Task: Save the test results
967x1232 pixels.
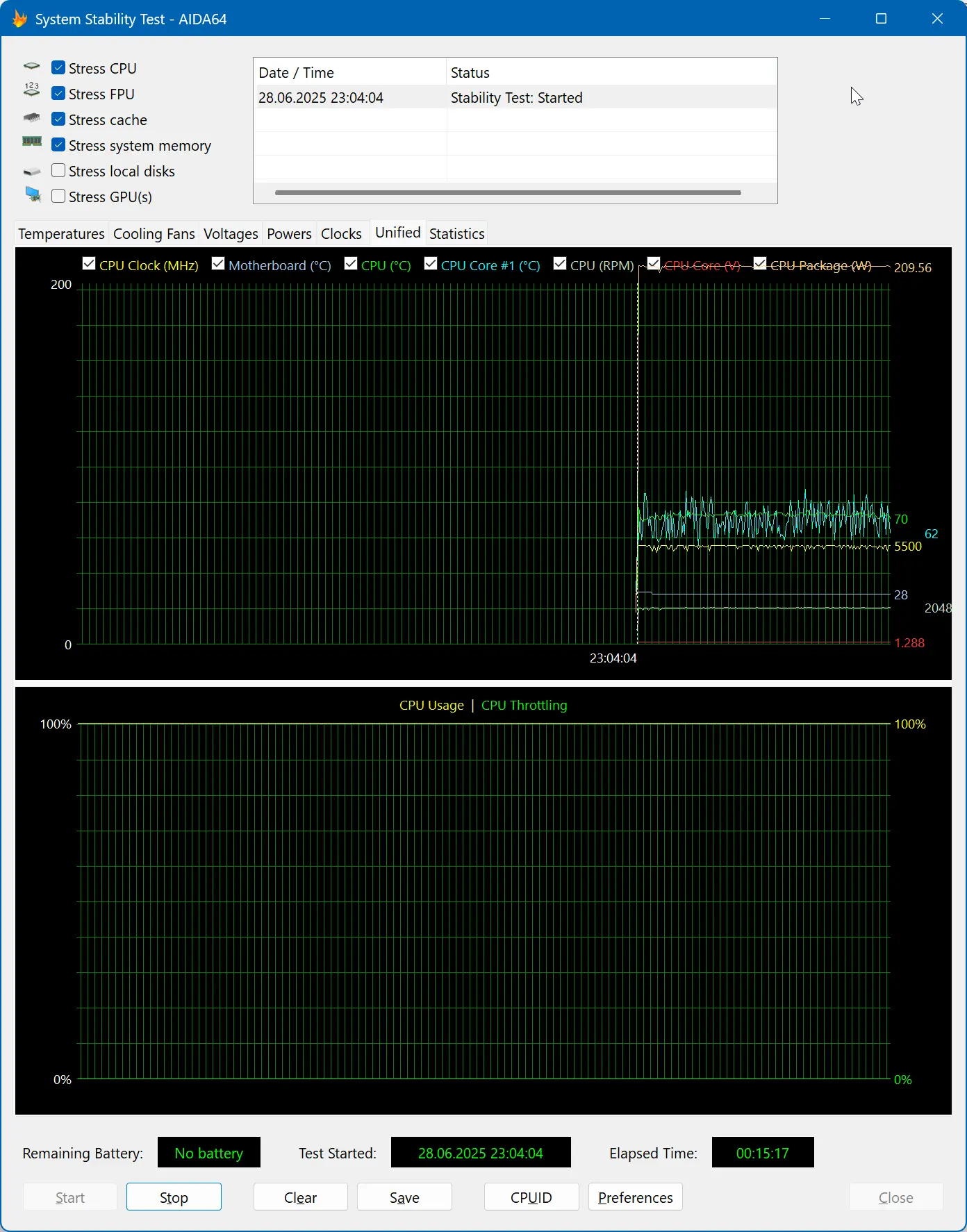Action: coord(404,1197)
